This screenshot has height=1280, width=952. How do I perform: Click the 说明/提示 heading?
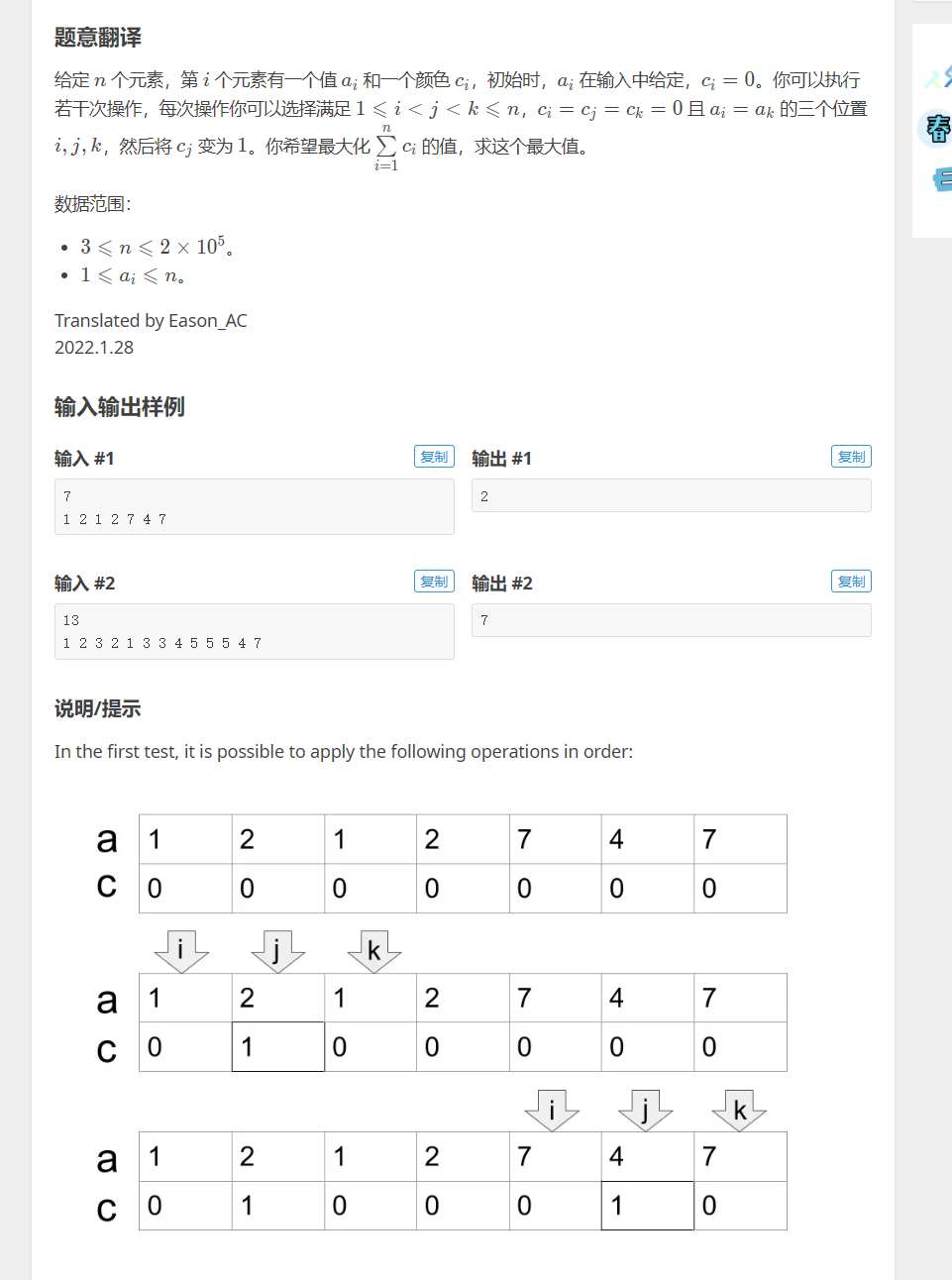coord(97,708)
